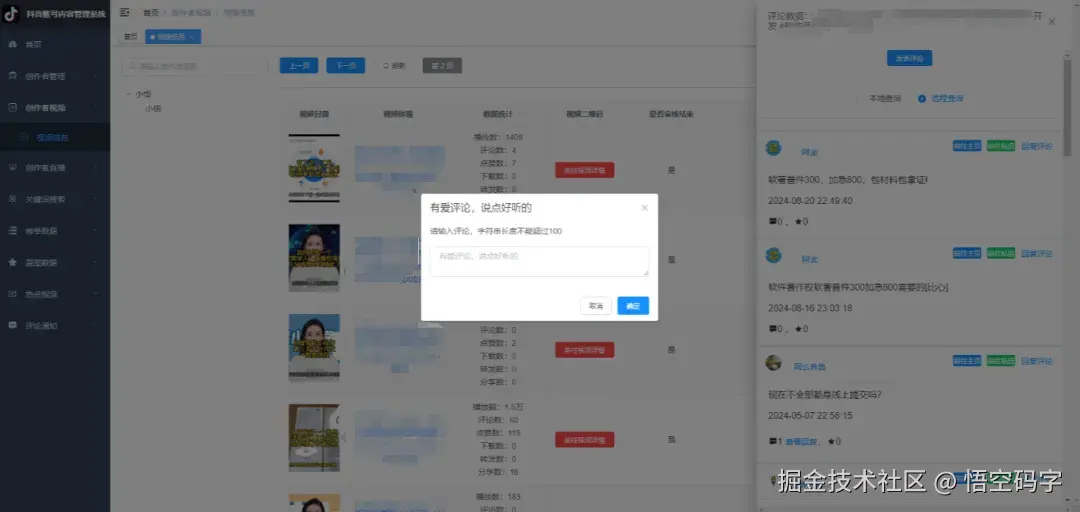This screenshot has height=512, width=1080.
Task: Select child node 小悟 in the tree
Action: (153, 108)
